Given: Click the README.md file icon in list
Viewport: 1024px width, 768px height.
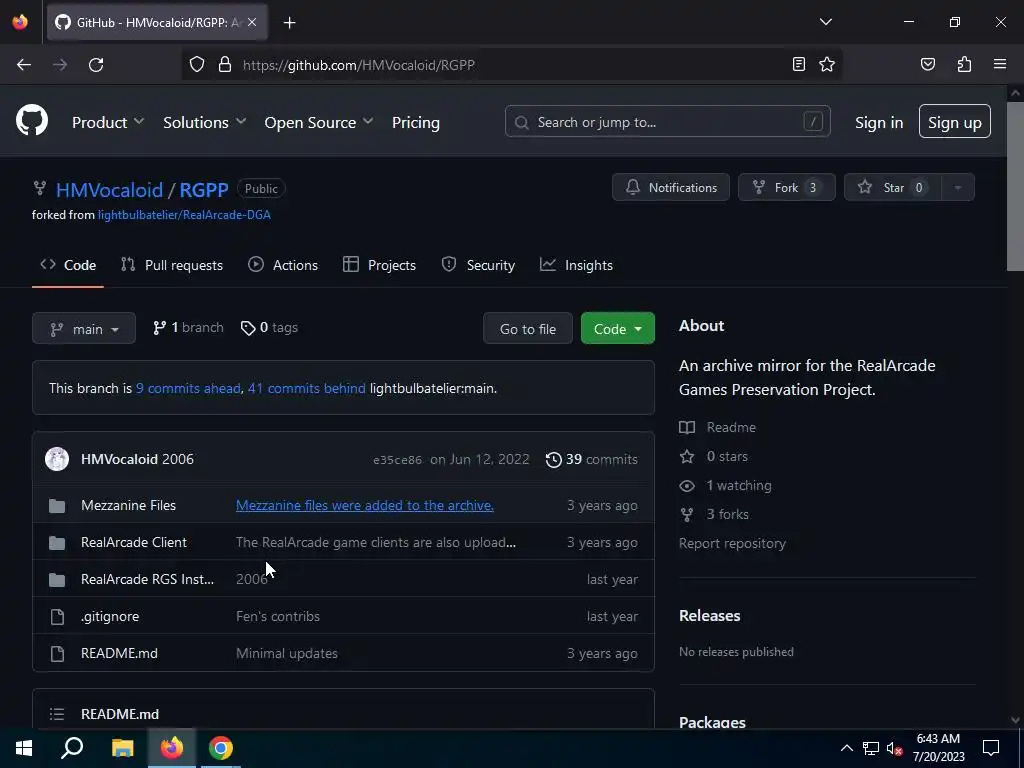Looking at the screenshot, I should point(57,654).
